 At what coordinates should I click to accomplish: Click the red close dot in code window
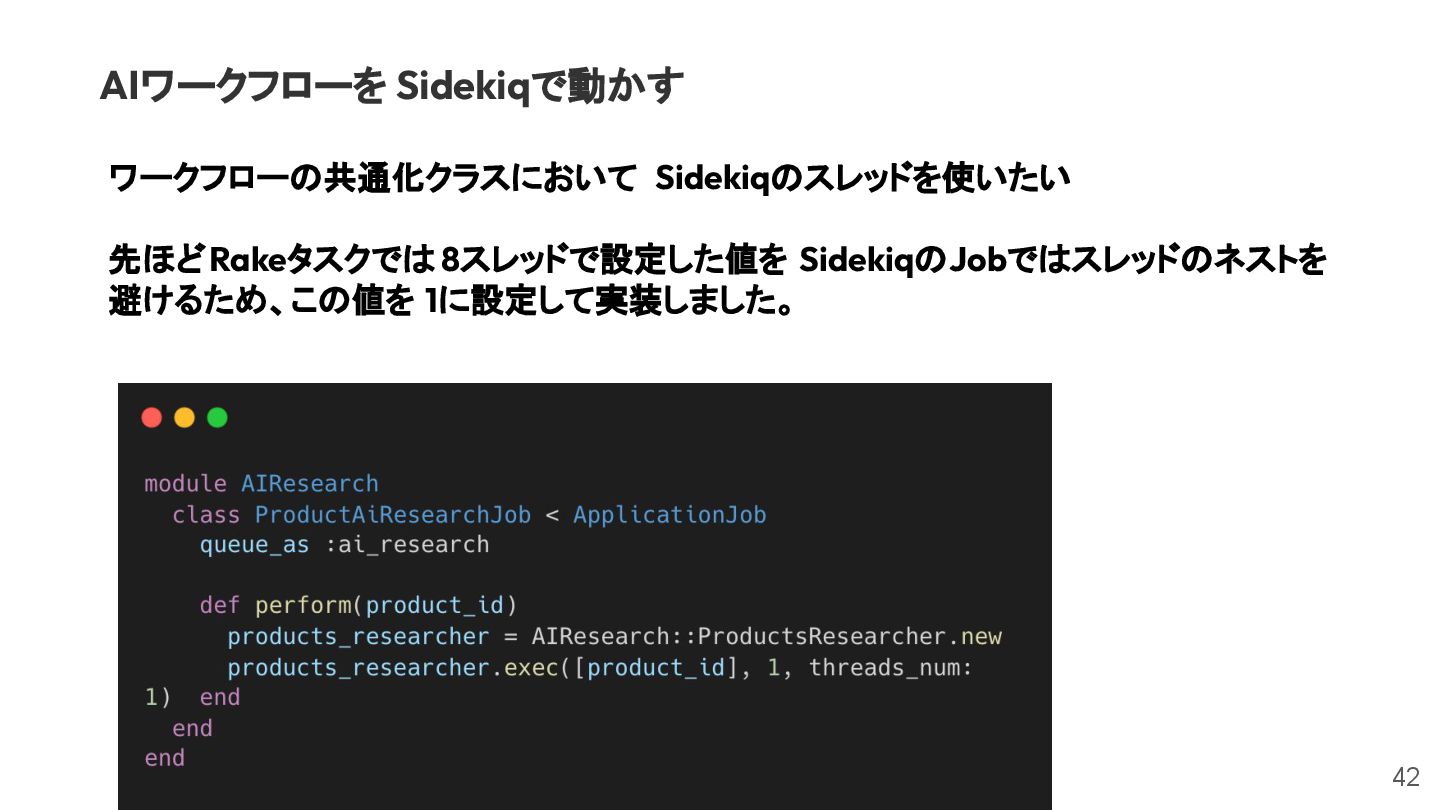point(152,418)
